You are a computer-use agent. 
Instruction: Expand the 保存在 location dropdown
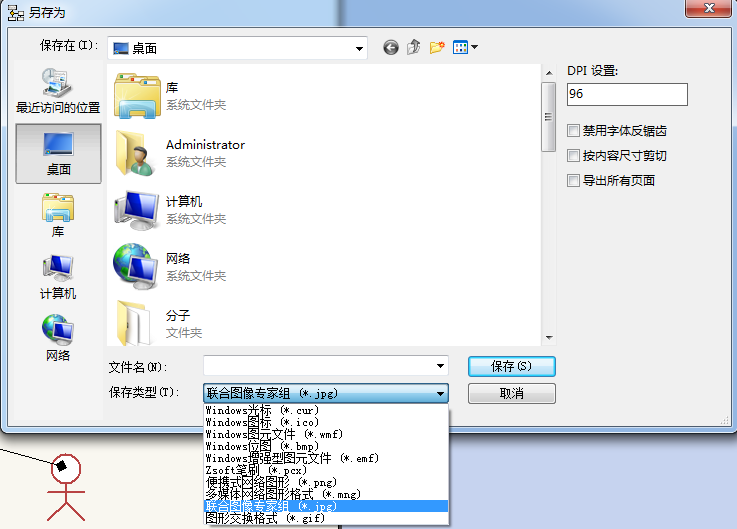[x=359, y=48]
